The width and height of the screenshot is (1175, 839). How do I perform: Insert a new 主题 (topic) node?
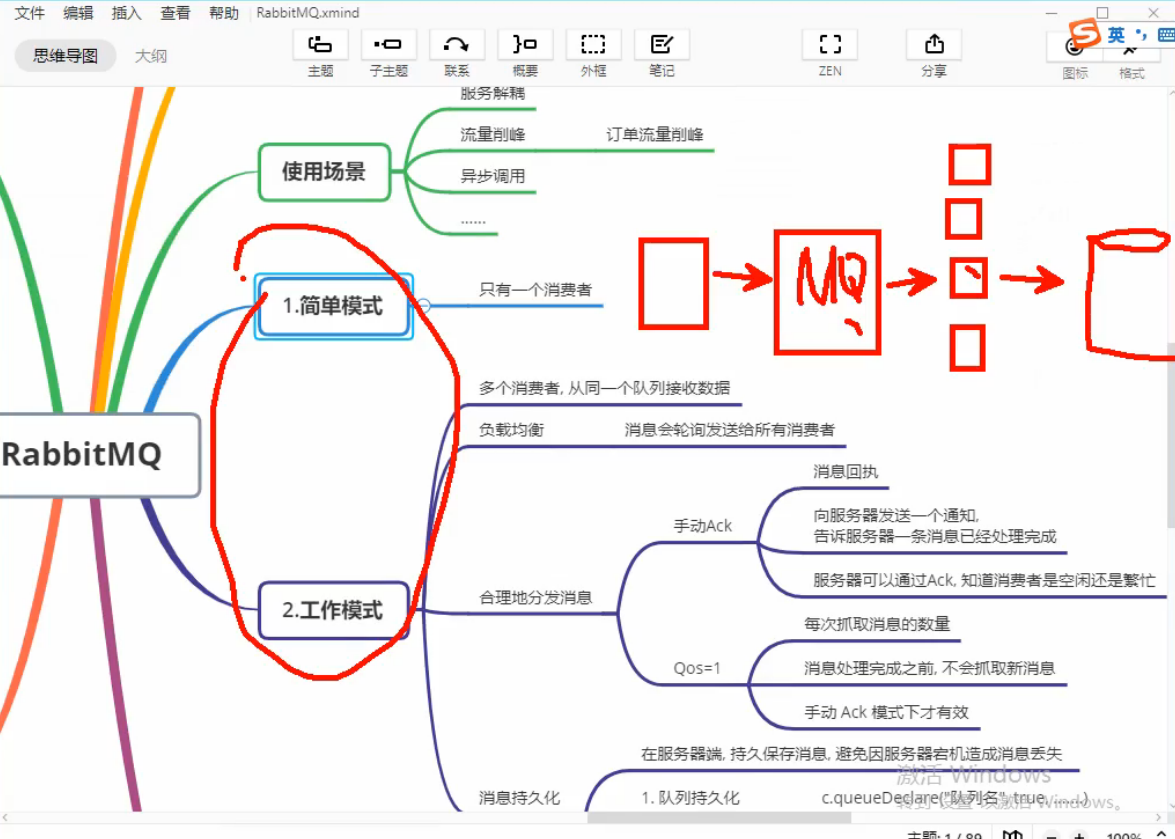320,52
